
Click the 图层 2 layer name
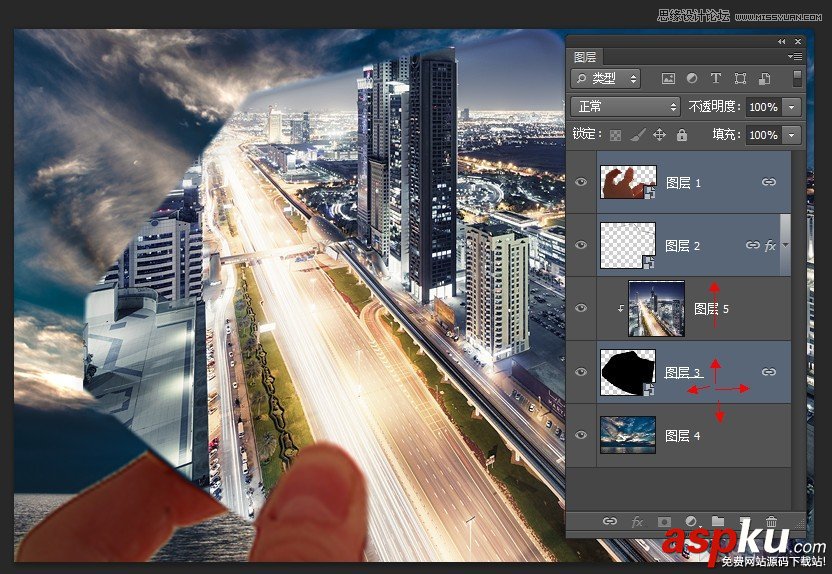[x=683, y=246]
